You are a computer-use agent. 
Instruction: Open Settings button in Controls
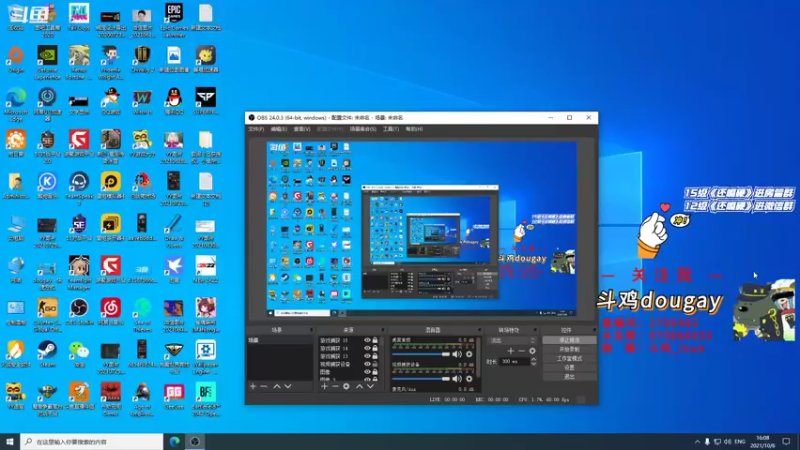click(x=569, y=367)
